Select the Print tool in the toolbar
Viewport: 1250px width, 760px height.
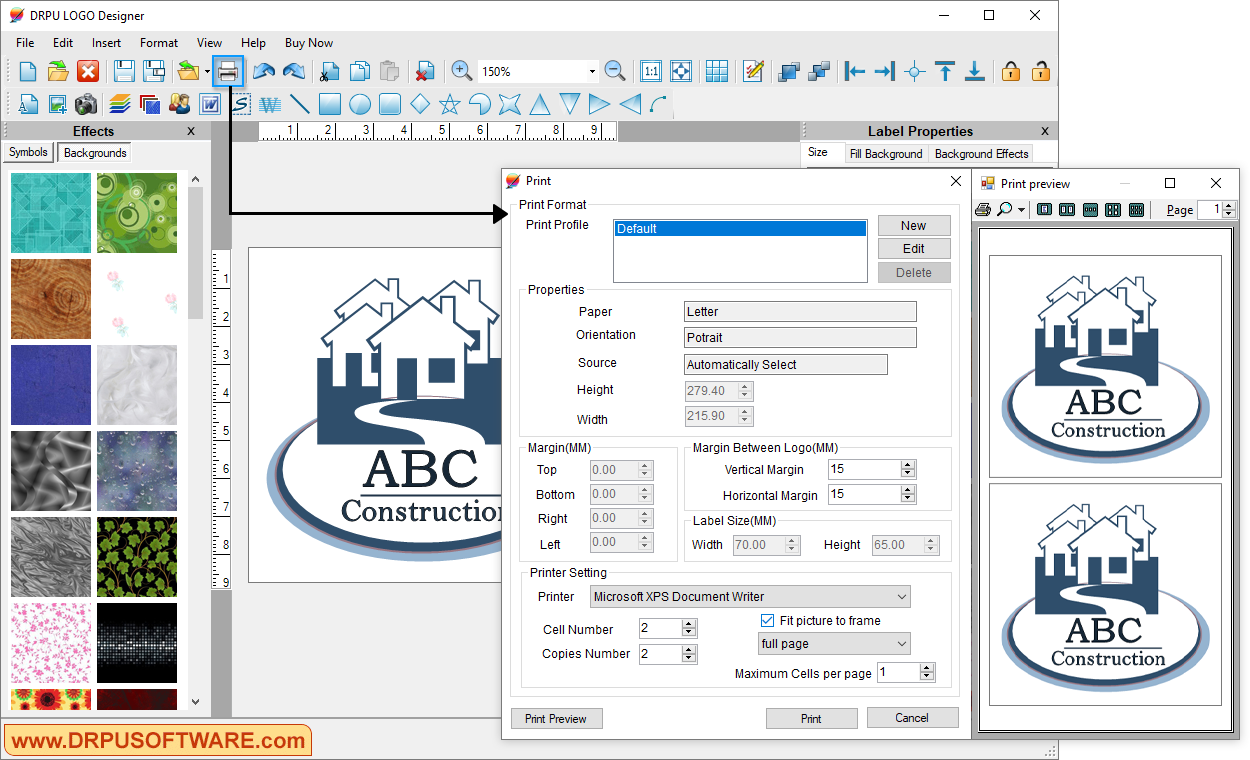(228, 71)
